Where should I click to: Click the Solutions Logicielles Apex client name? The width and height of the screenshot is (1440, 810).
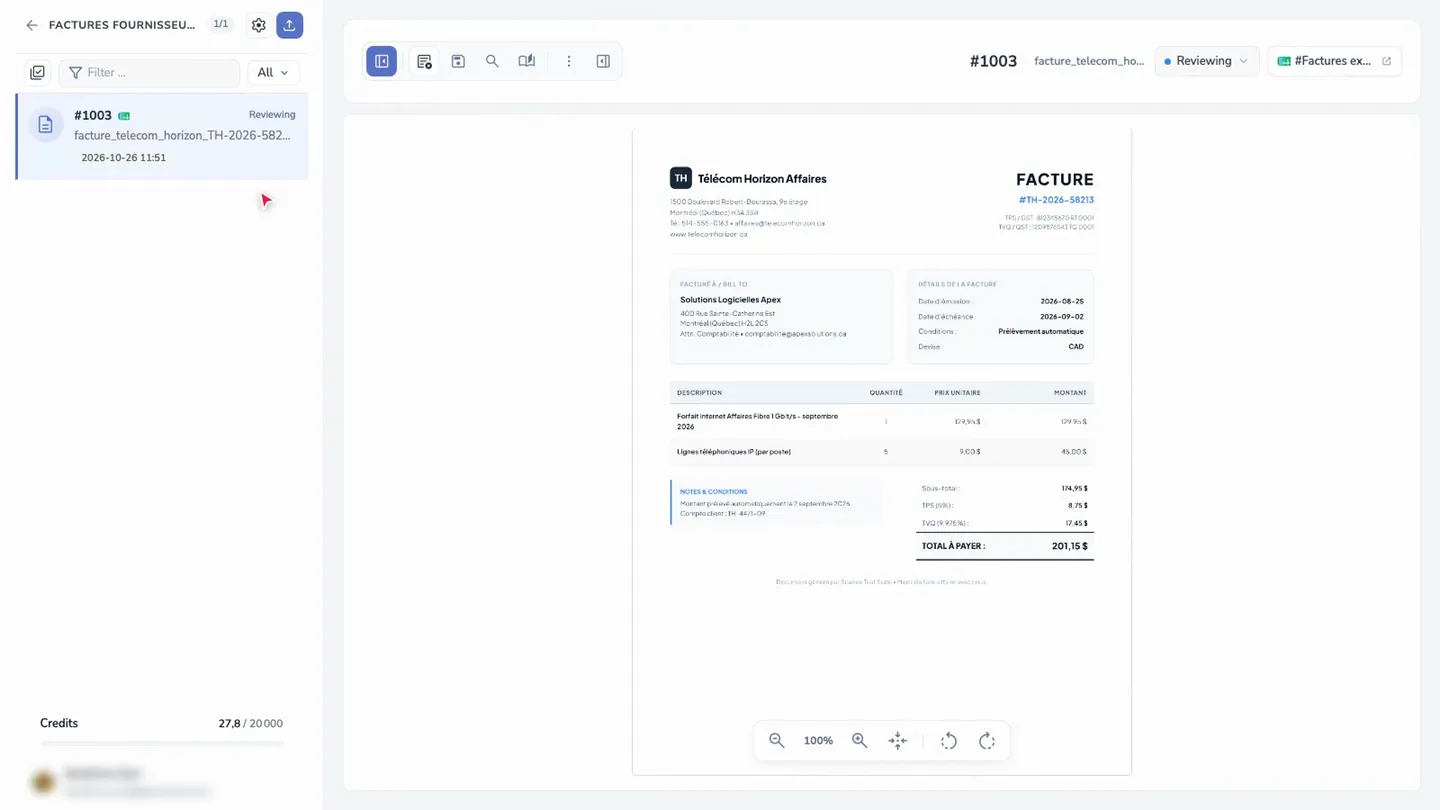click(730, 300)
